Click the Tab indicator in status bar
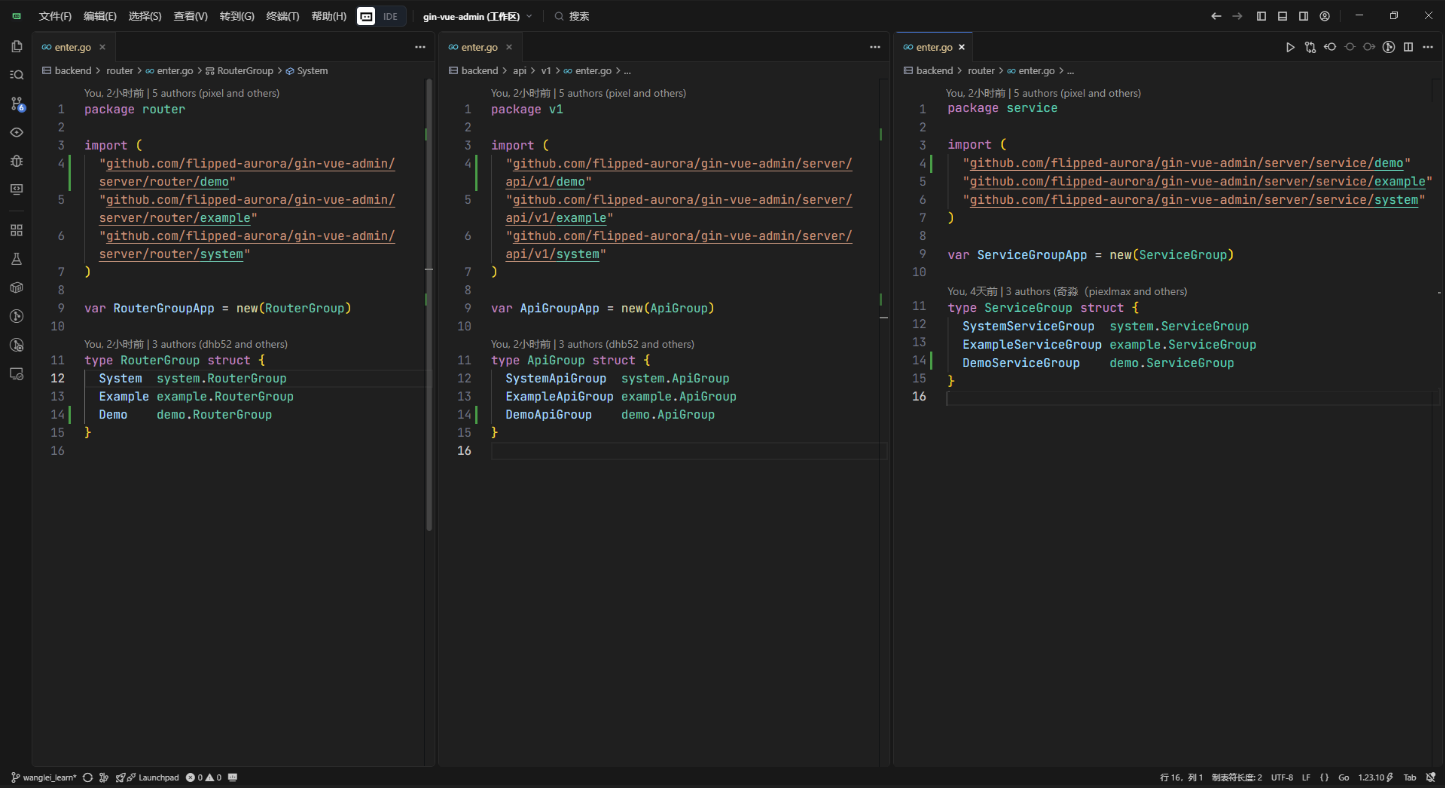This screenshot has width=1445, height=788. [x=1410, y=777]
